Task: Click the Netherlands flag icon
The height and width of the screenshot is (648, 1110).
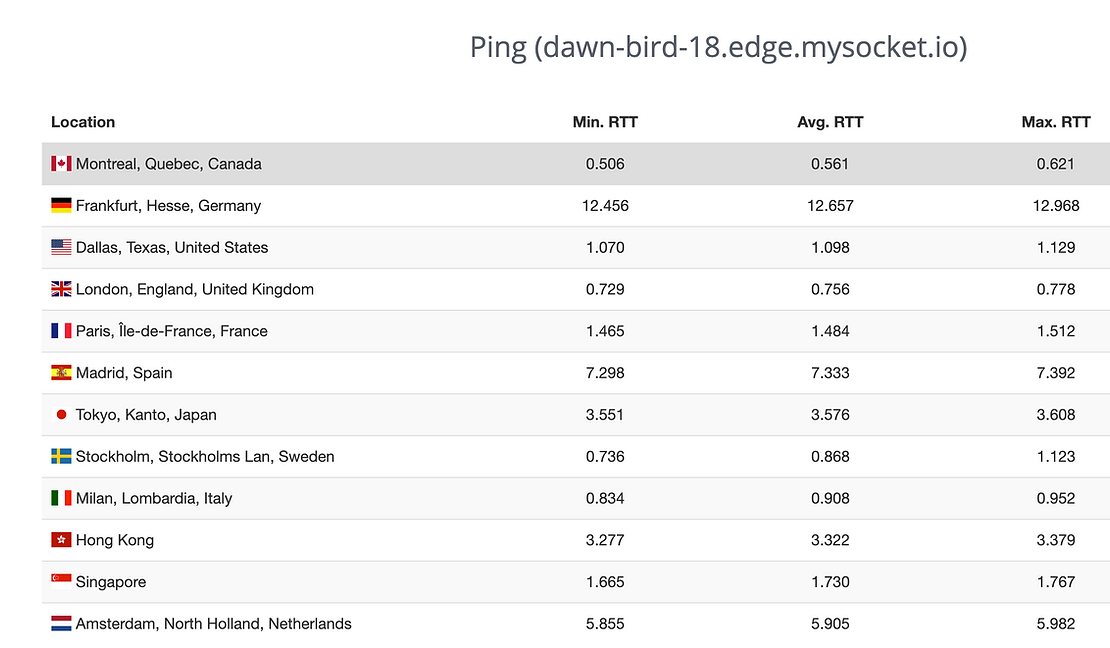Action: pyautogui.click(x=61, y=624)
